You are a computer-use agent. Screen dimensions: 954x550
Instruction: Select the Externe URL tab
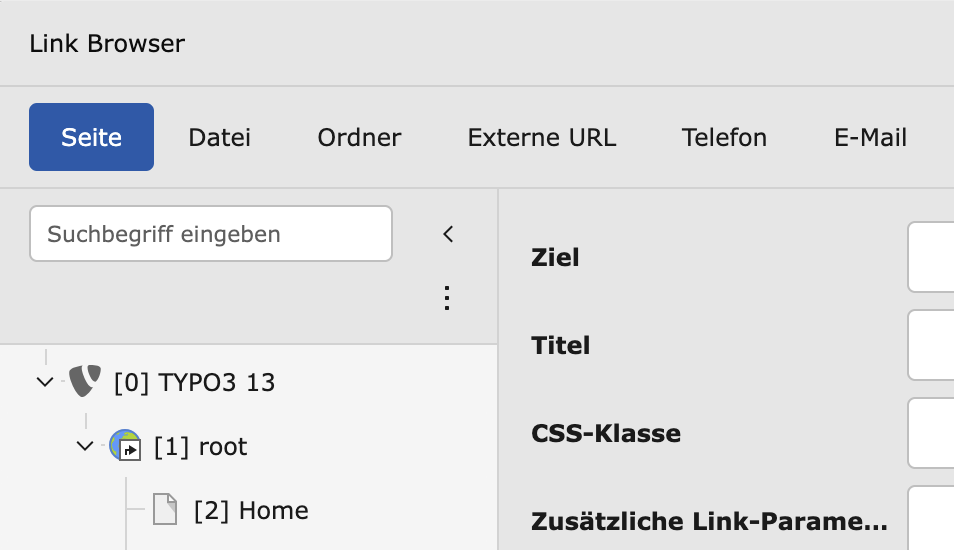(541, 137)
